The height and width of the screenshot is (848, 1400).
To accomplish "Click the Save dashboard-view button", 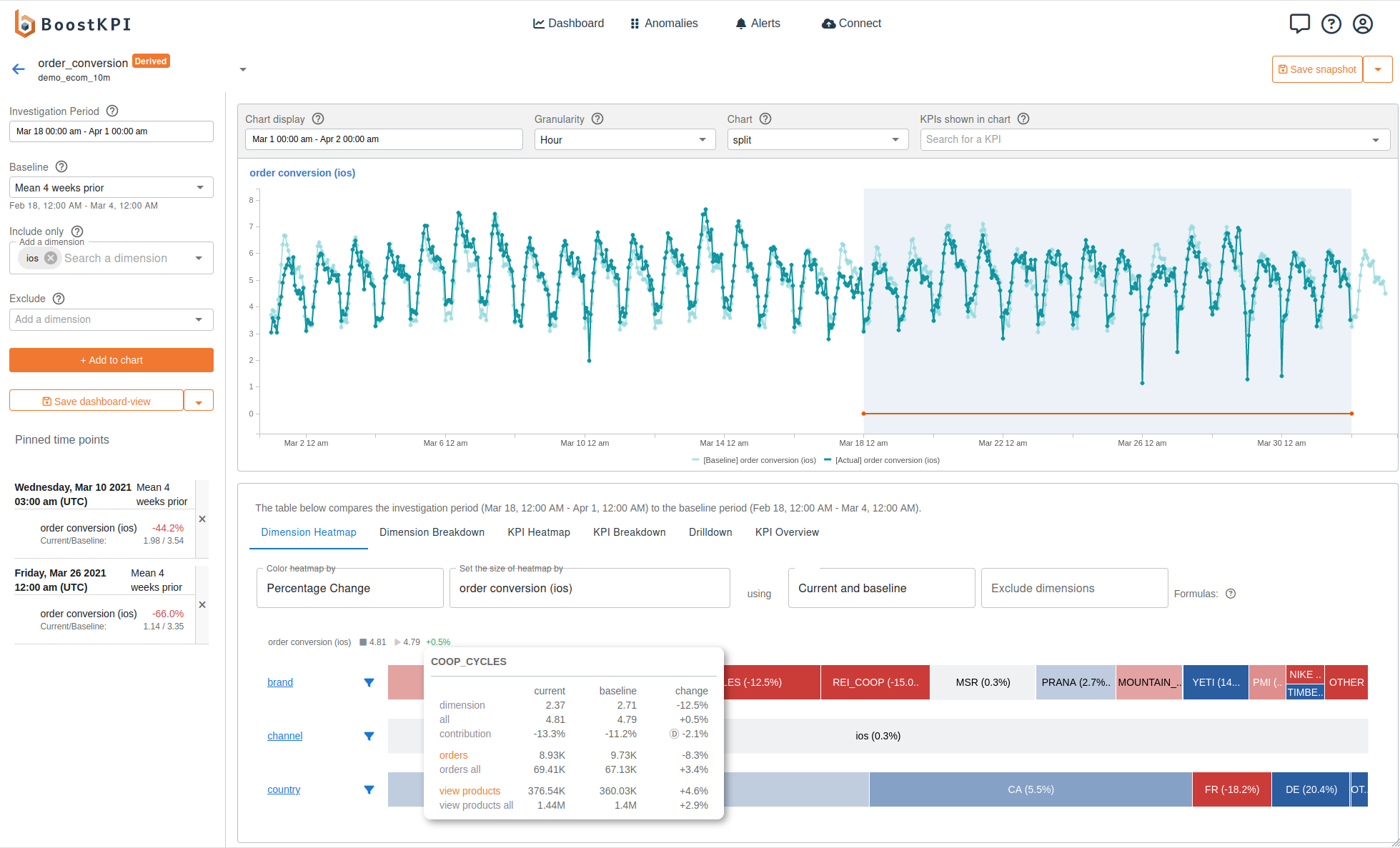I will click(x=96, y=401).
